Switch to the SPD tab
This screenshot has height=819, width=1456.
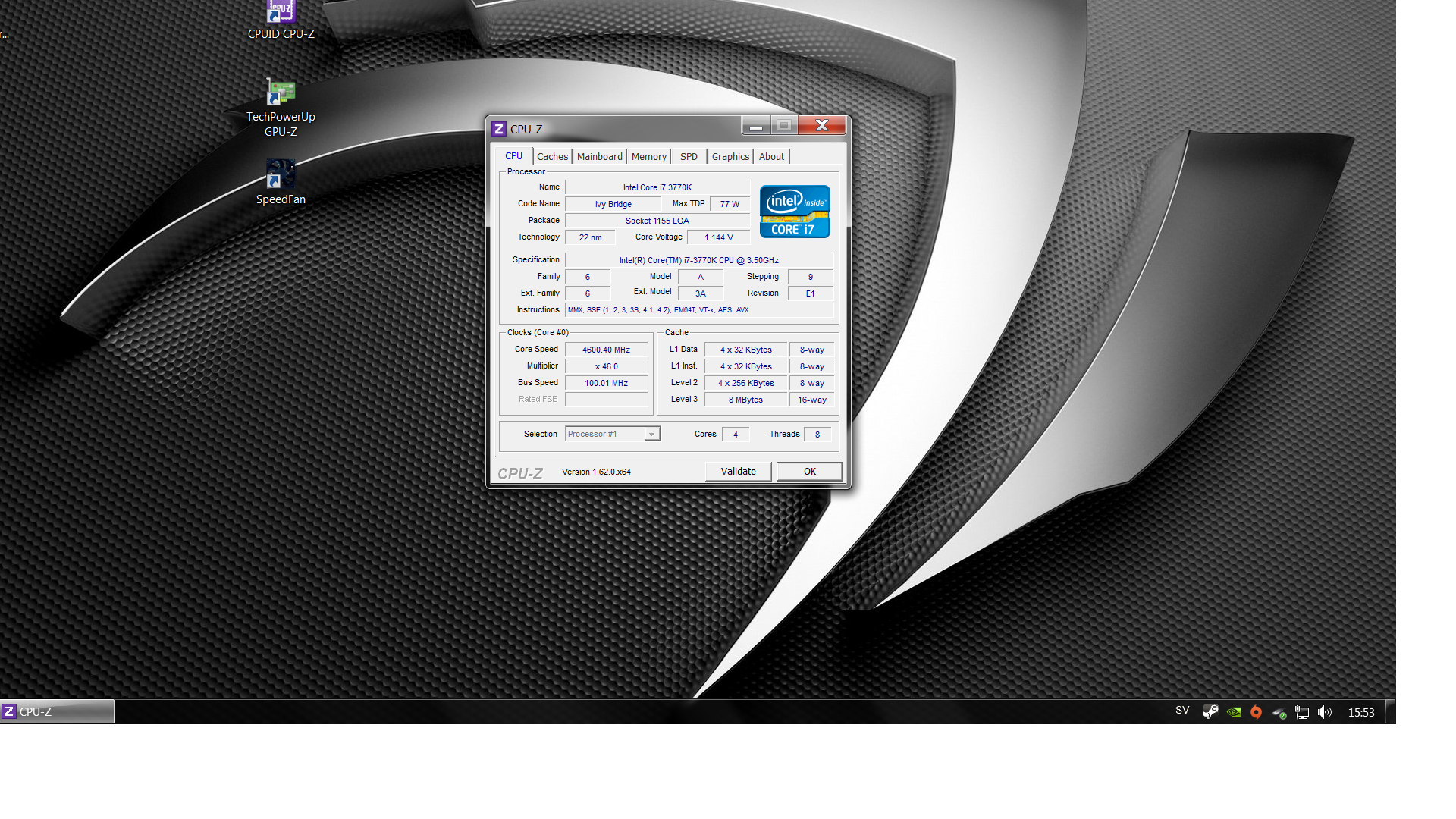click(689, 157)
